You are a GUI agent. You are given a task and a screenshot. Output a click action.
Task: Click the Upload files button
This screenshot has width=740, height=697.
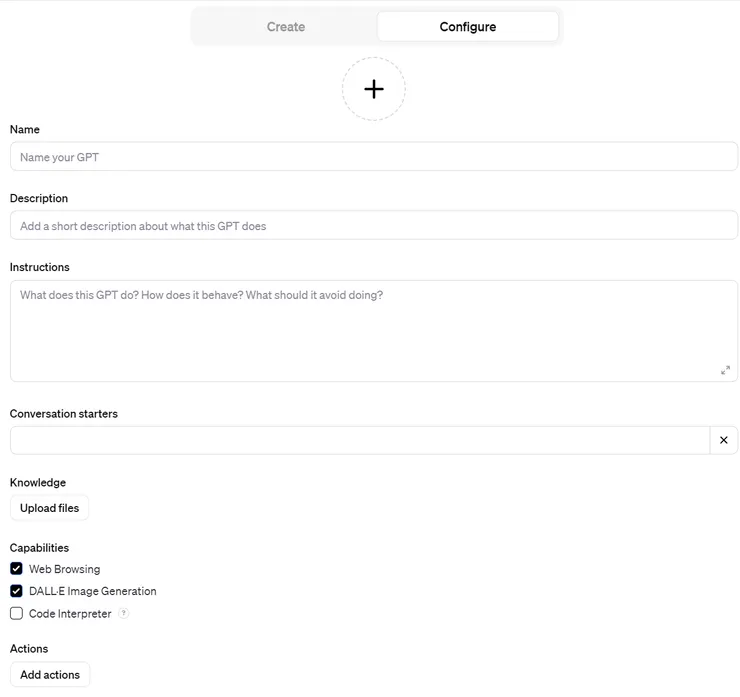50,508
